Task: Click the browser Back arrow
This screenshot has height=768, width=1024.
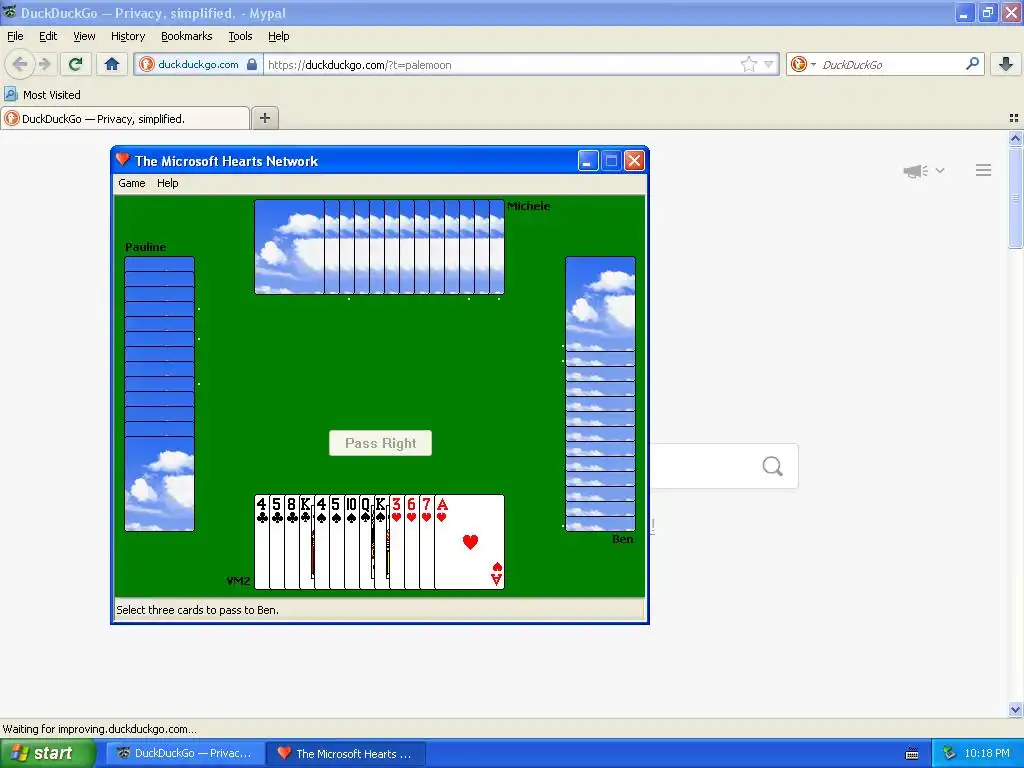Action: [x=20, y=64]
